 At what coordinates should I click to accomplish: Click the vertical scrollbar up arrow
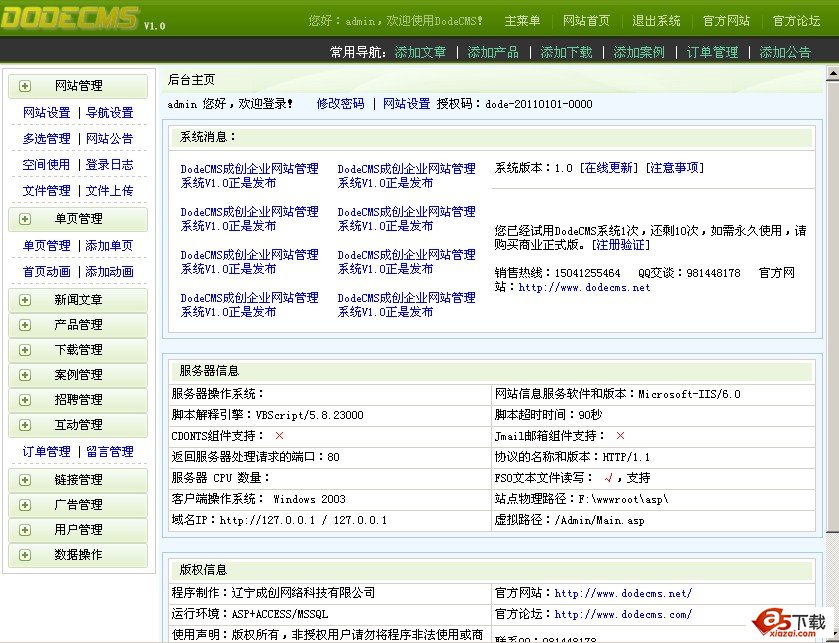coord(831,73)
